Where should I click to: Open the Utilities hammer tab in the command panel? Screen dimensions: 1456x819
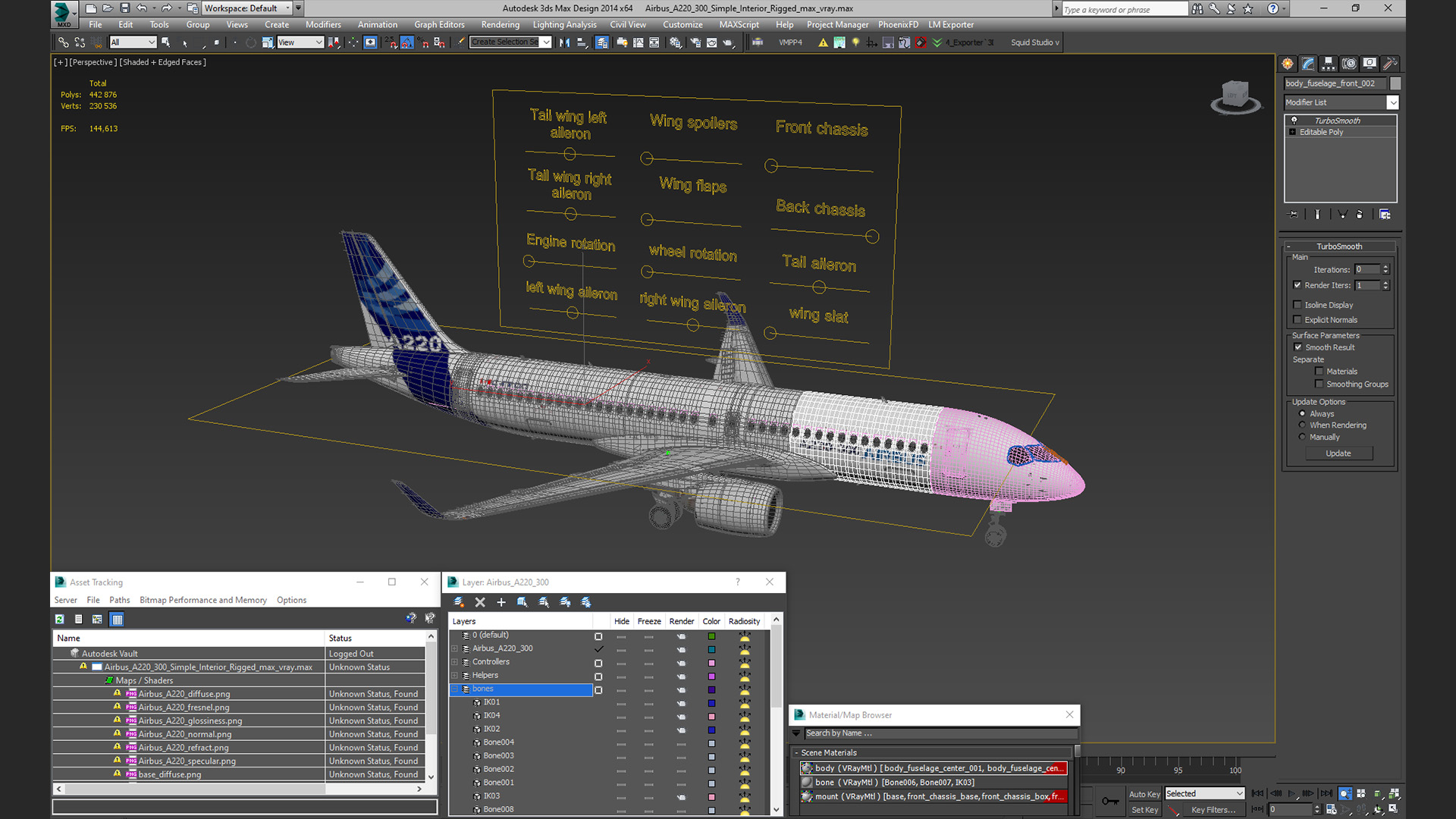coord(1390,64)
